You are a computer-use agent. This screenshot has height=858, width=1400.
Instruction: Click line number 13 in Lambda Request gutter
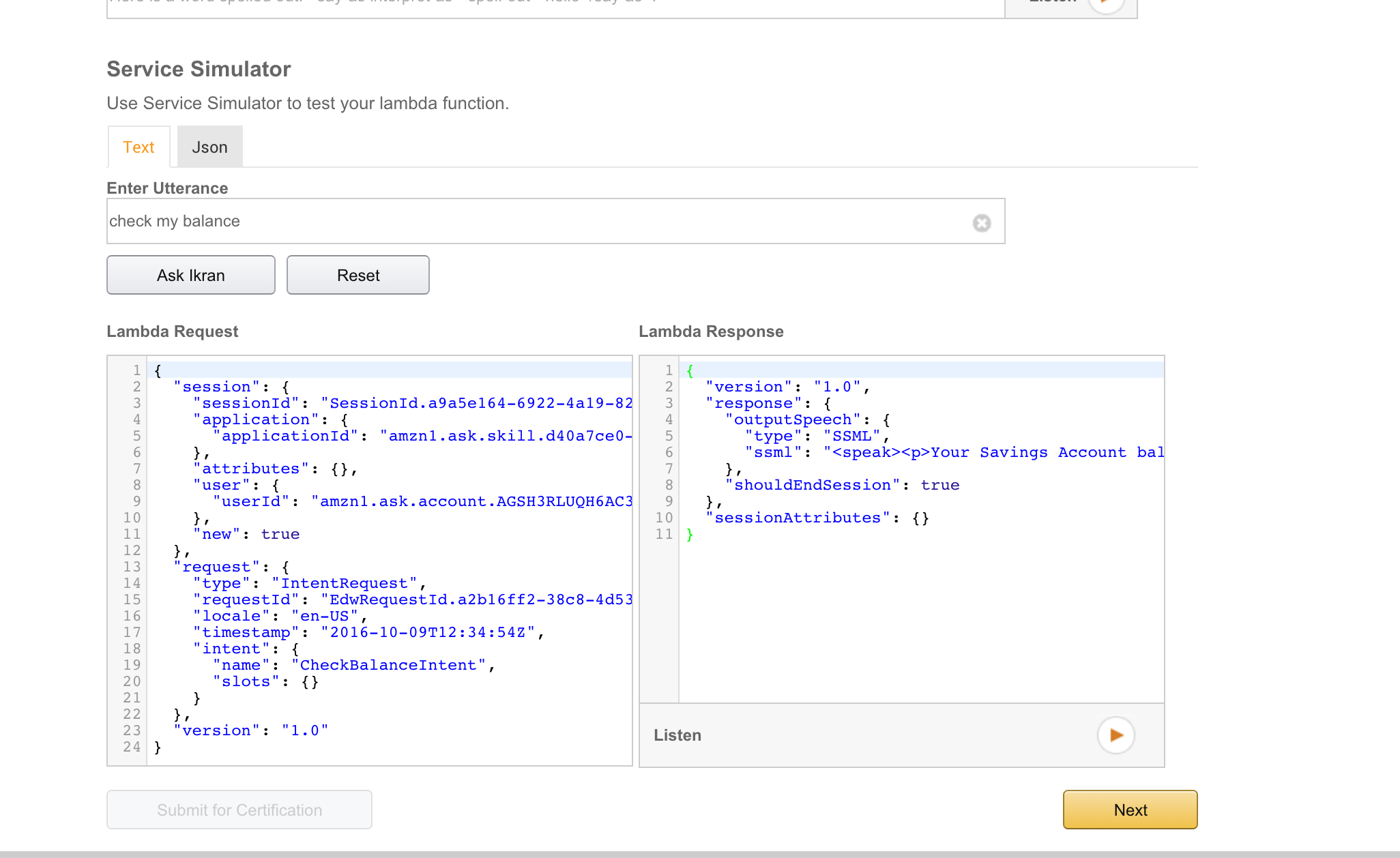(x=132, y=567)
